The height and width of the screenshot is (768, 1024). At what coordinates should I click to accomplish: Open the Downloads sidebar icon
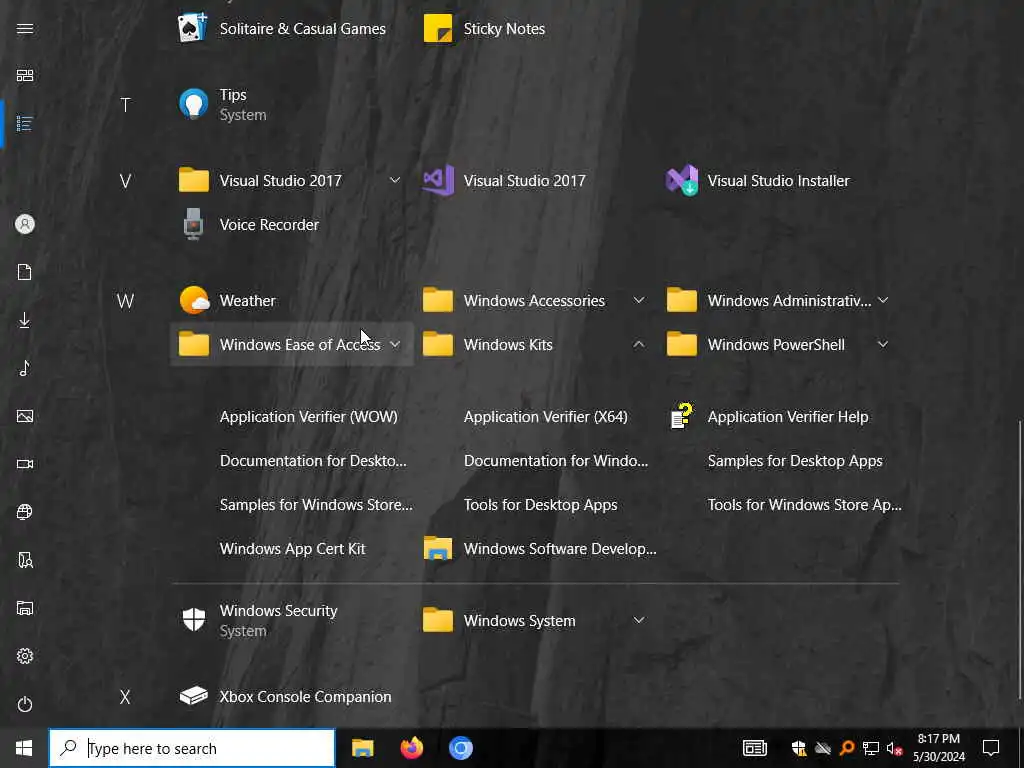coord(25,320)
